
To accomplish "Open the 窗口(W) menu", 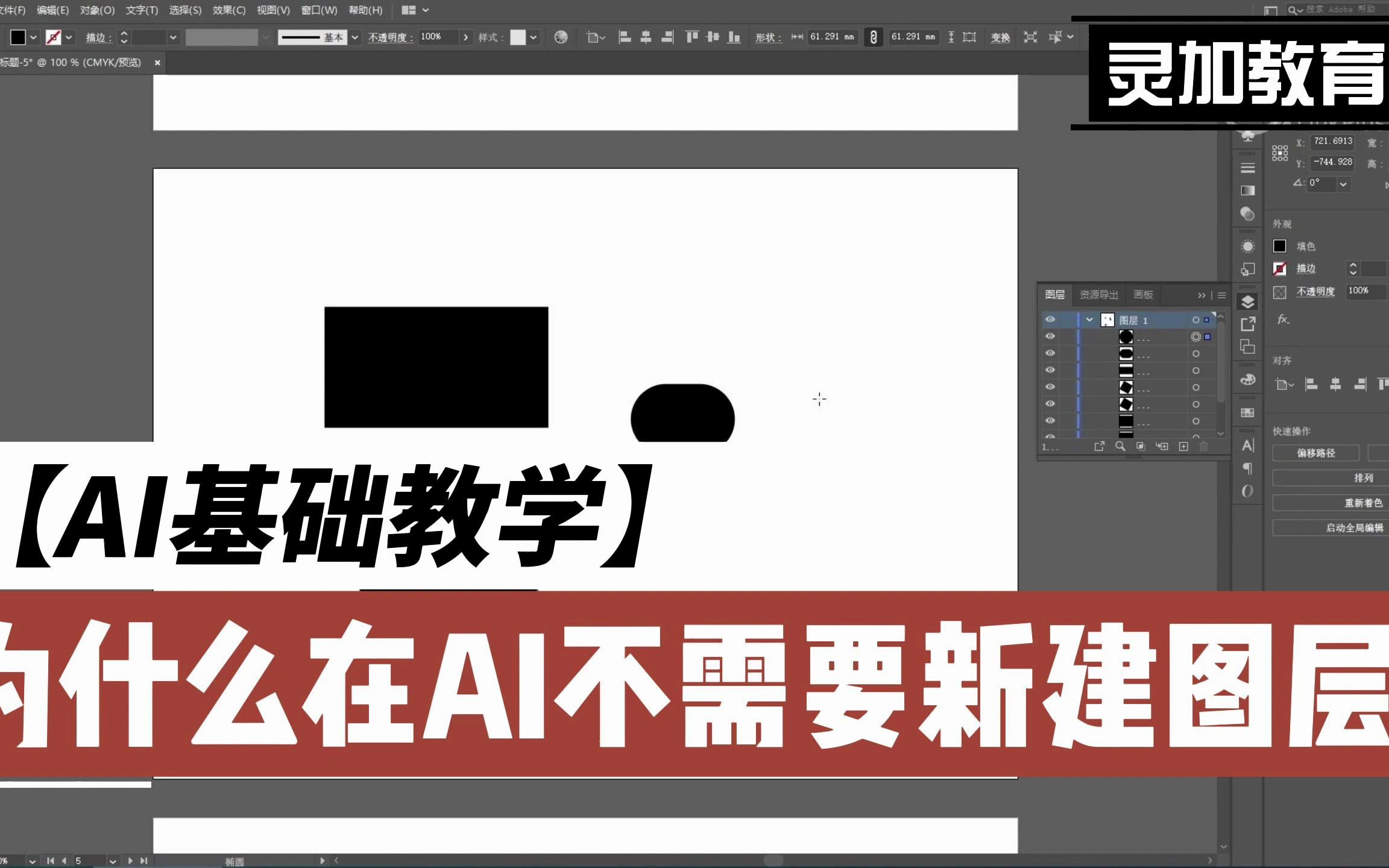I will click(x=319, y=10).
